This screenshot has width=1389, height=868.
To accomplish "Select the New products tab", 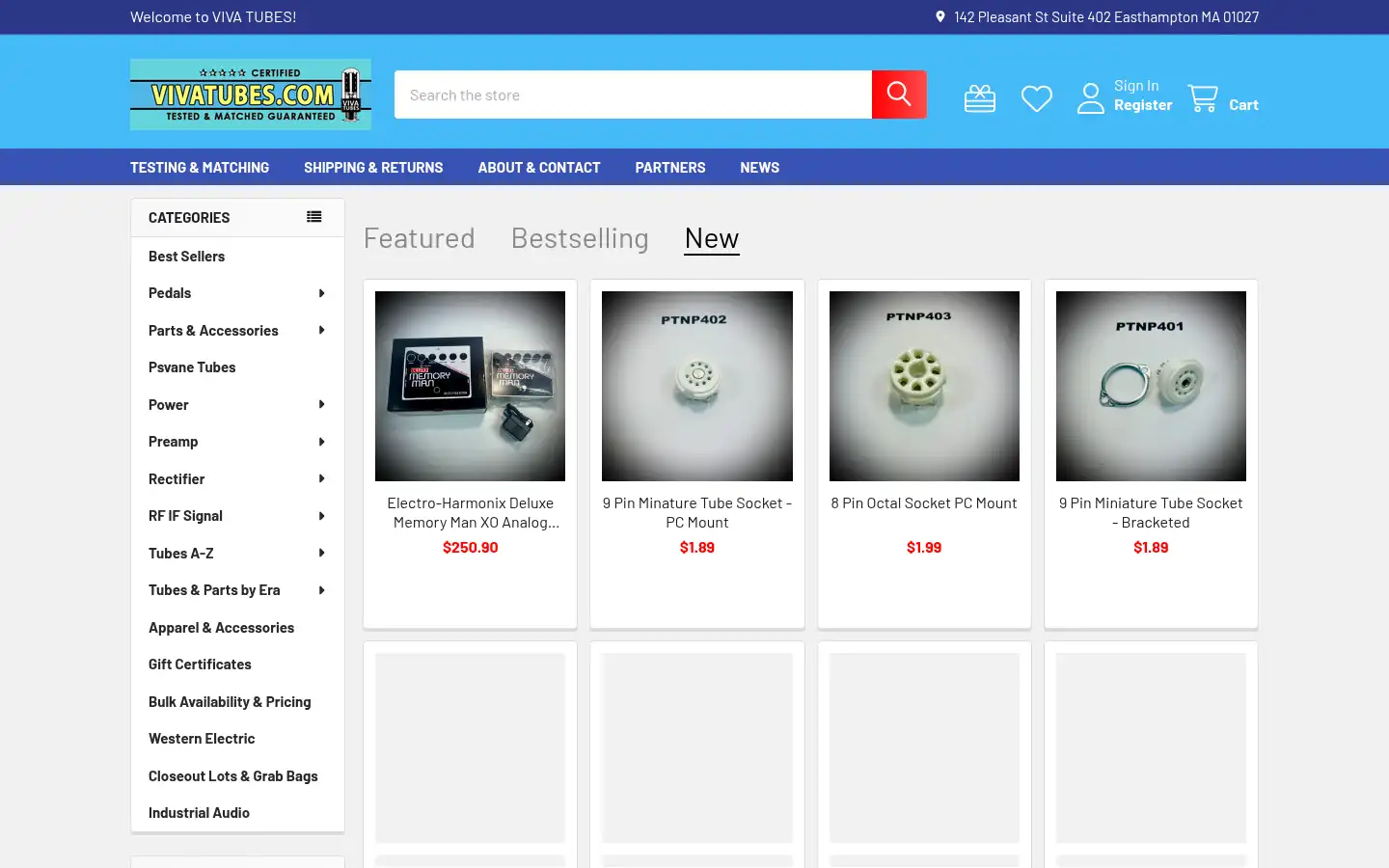I will coord(712,238).
